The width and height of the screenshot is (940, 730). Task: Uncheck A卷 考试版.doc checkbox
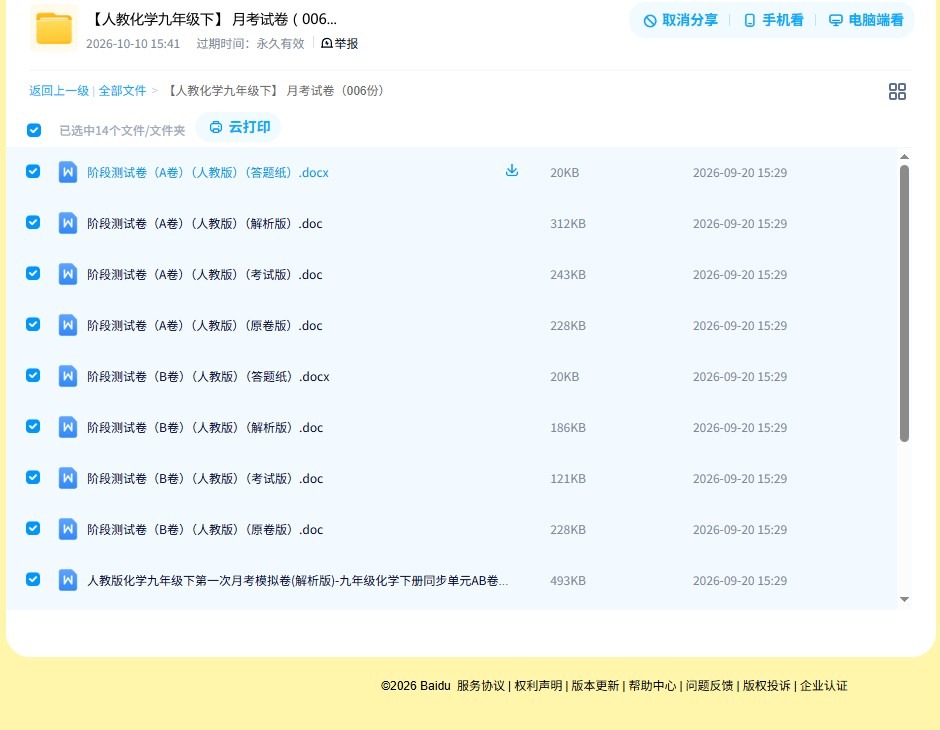33,273
